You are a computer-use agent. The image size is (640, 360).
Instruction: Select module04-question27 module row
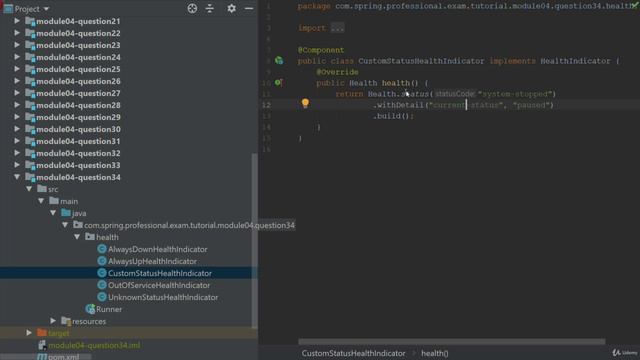78,93
